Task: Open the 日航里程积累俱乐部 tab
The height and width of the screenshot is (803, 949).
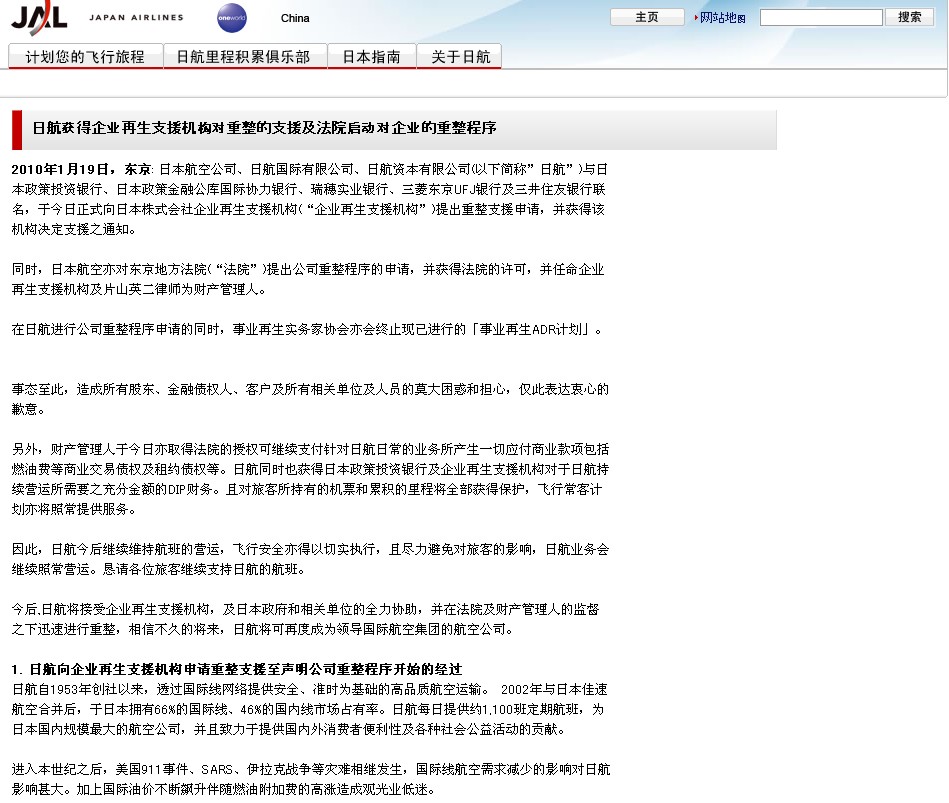Action: (245, 56)
